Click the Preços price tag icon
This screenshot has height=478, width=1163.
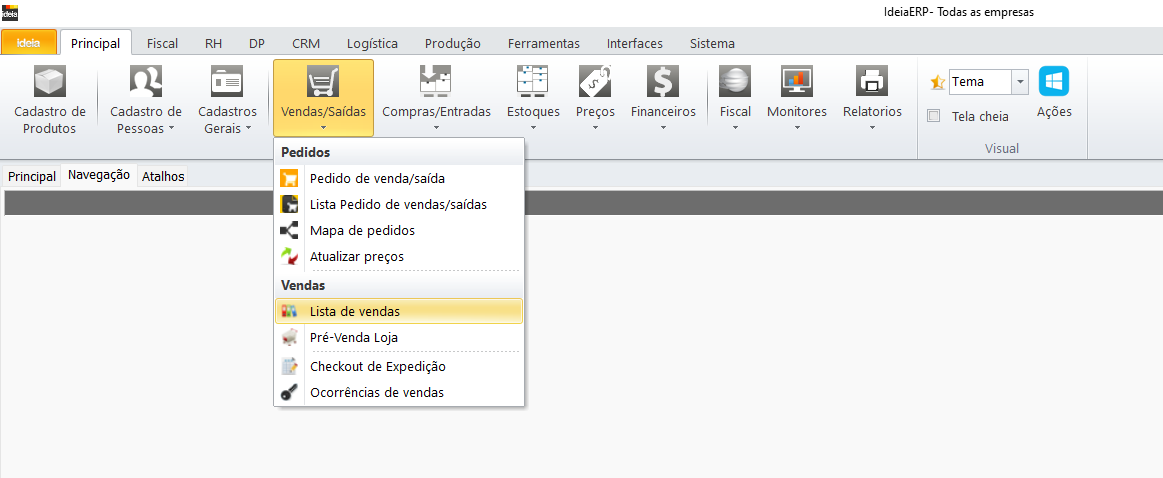[x=595, y=81]
